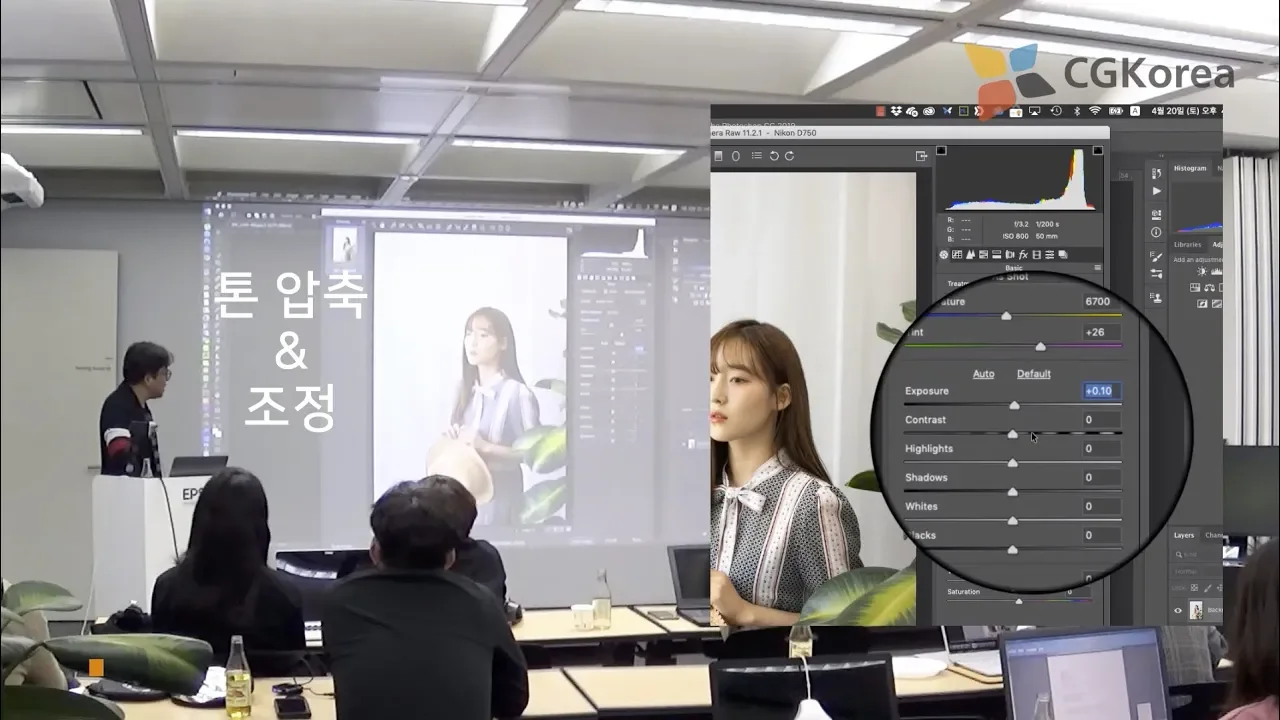1280x720 pixels.
Task: Open the Detail panel icon
Action: coord(970,255)
